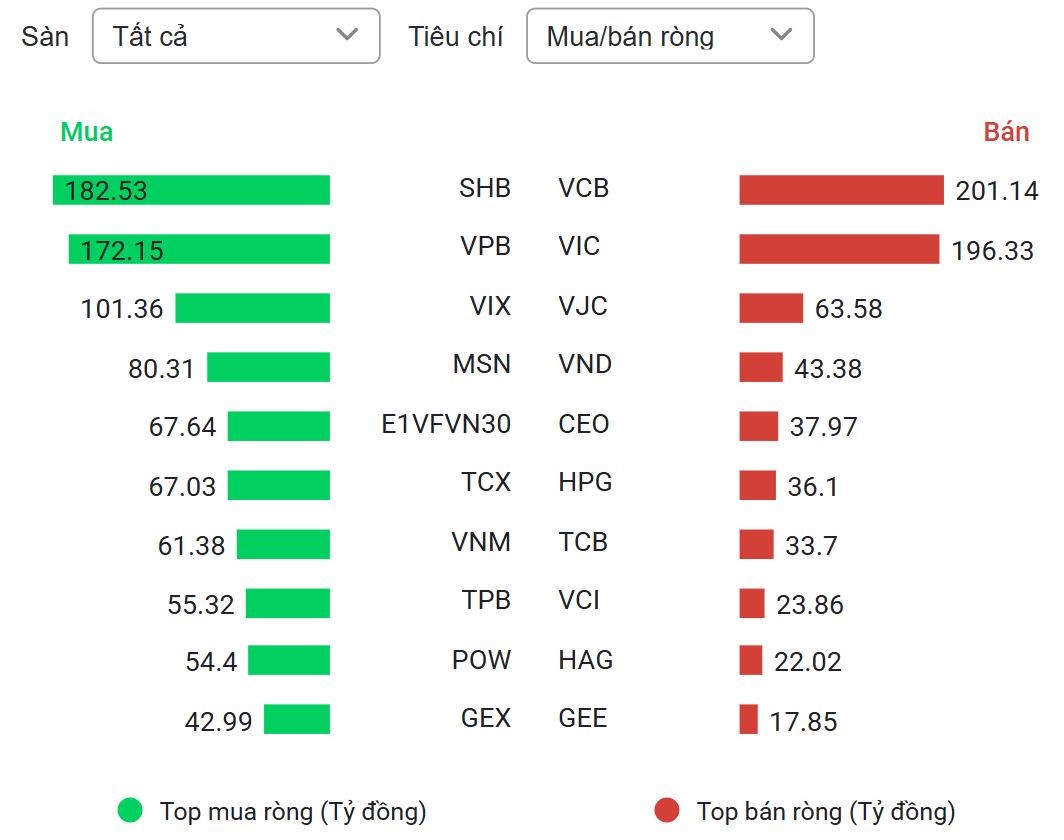Viewport: 1064px width, 840px height.
Task: Expand the Mua/bán ròng selector
Action: click(x=671, y=36)
